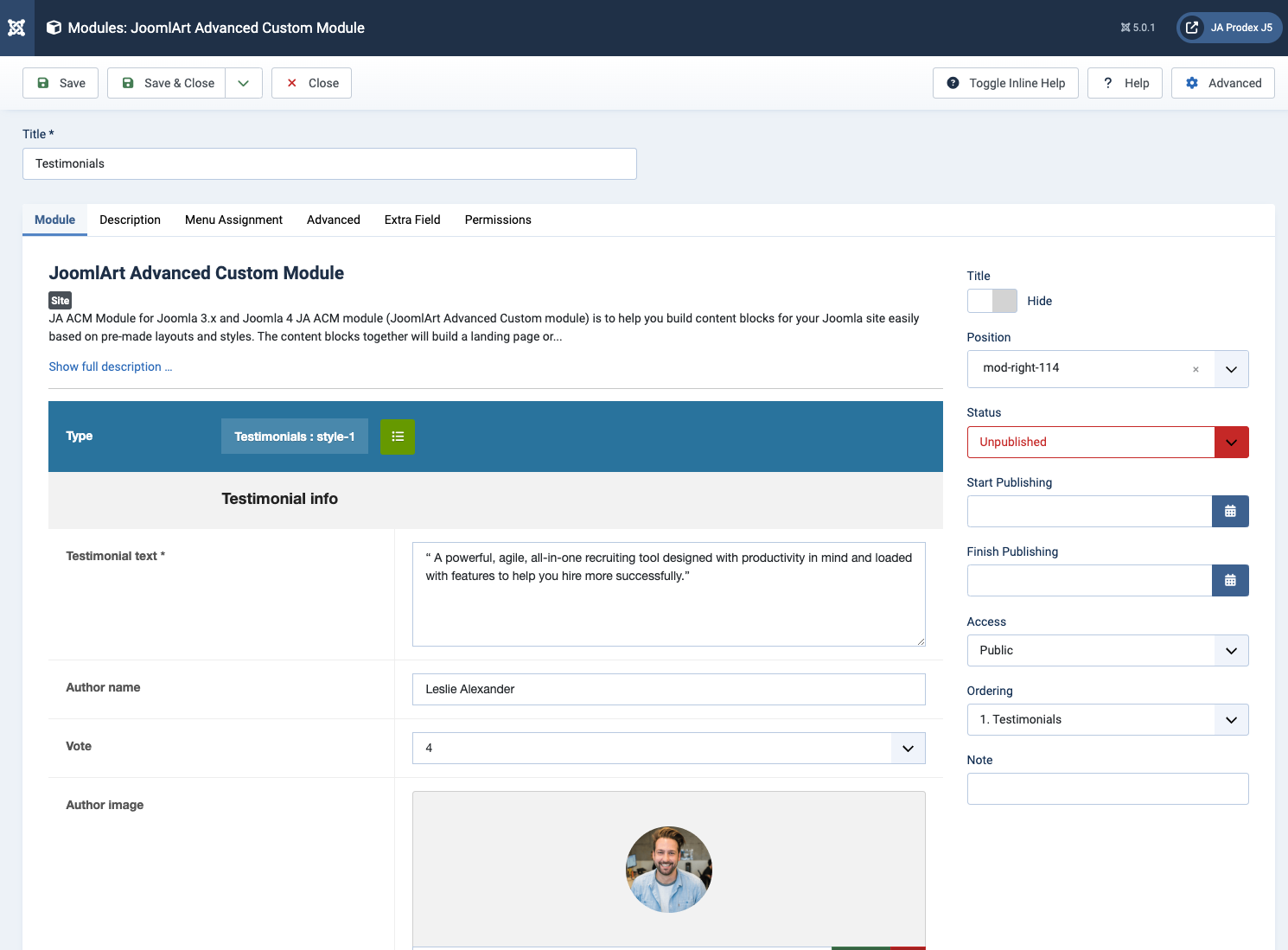This screenshot has width=1288, height=950.
Task: Click the Note input field
Action: click(1107, 788)
